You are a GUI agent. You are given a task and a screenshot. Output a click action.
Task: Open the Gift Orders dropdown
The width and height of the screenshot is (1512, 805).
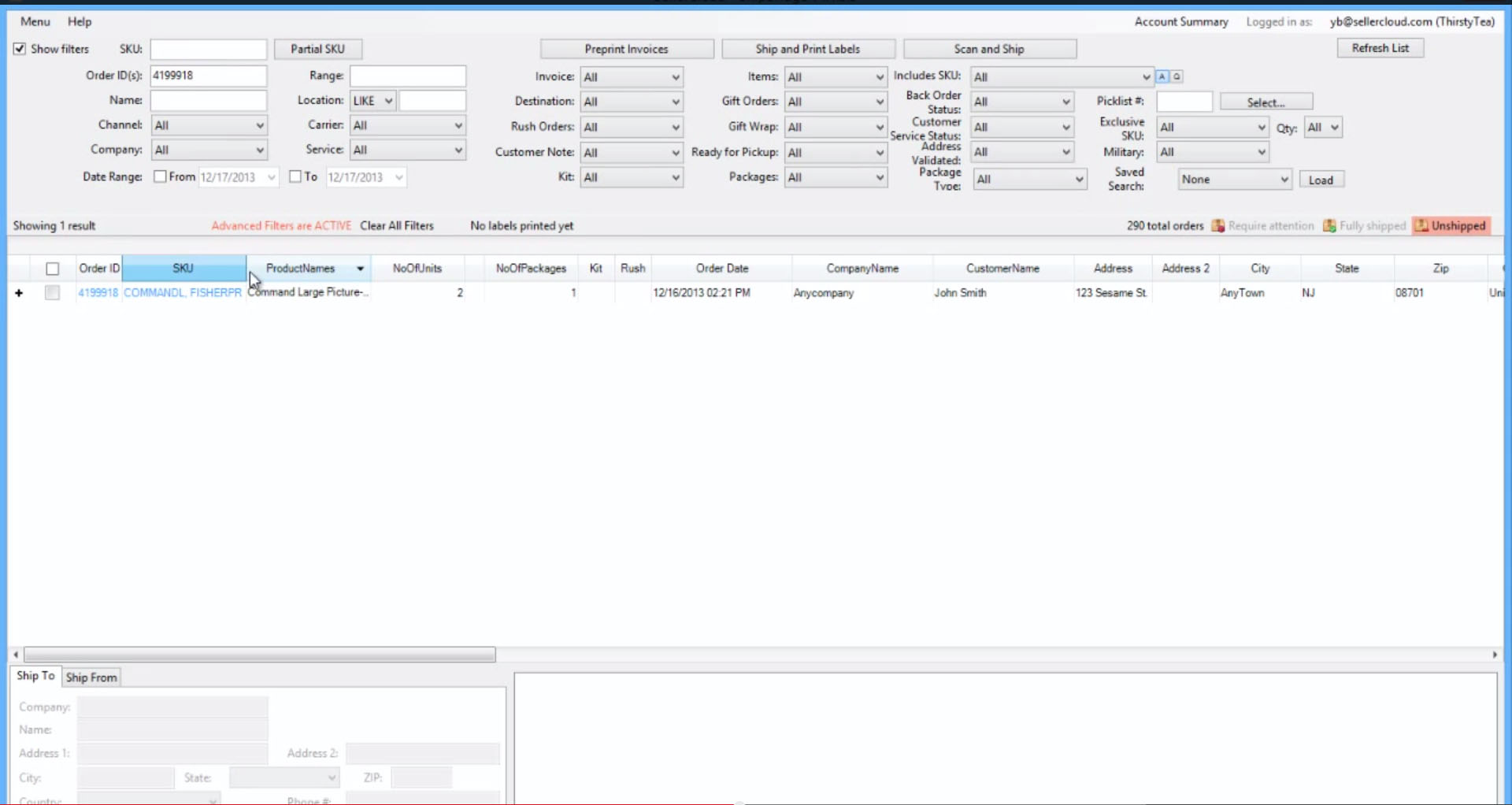pyautogui.click(x=836, y=102)
